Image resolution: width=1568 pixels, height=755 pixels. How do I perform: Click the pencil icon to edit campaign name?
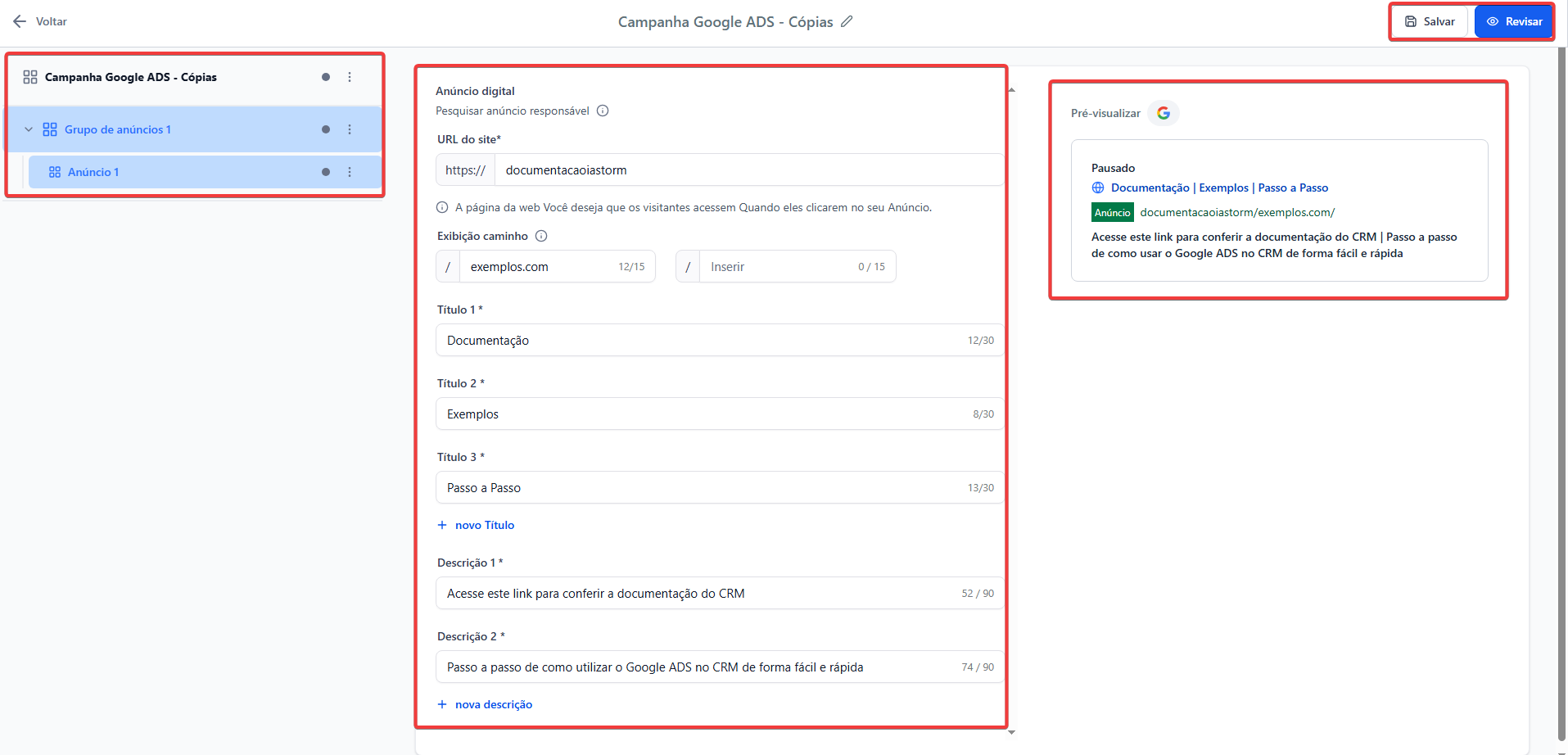847,22
